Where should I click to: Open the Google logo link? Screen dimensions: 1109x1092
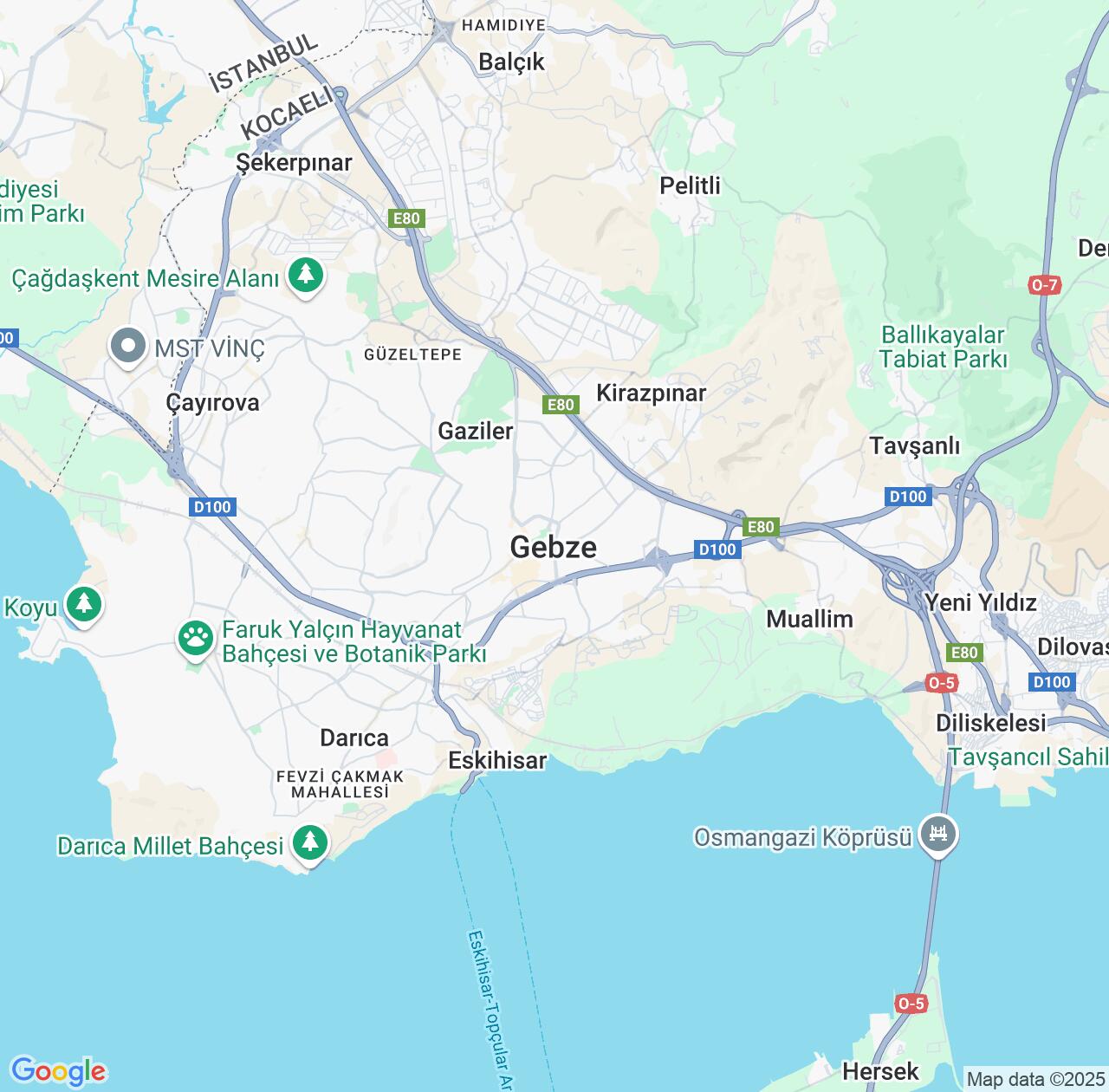(x=58, y=1071)
